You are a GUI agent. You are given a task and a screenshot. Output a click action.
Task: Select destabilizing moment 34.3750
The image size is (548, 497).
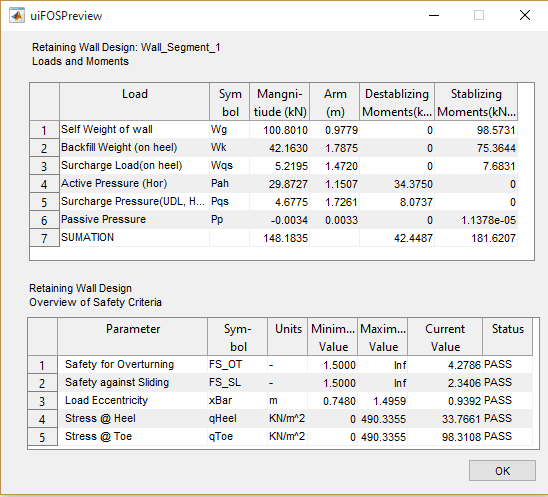click(397, 184)
